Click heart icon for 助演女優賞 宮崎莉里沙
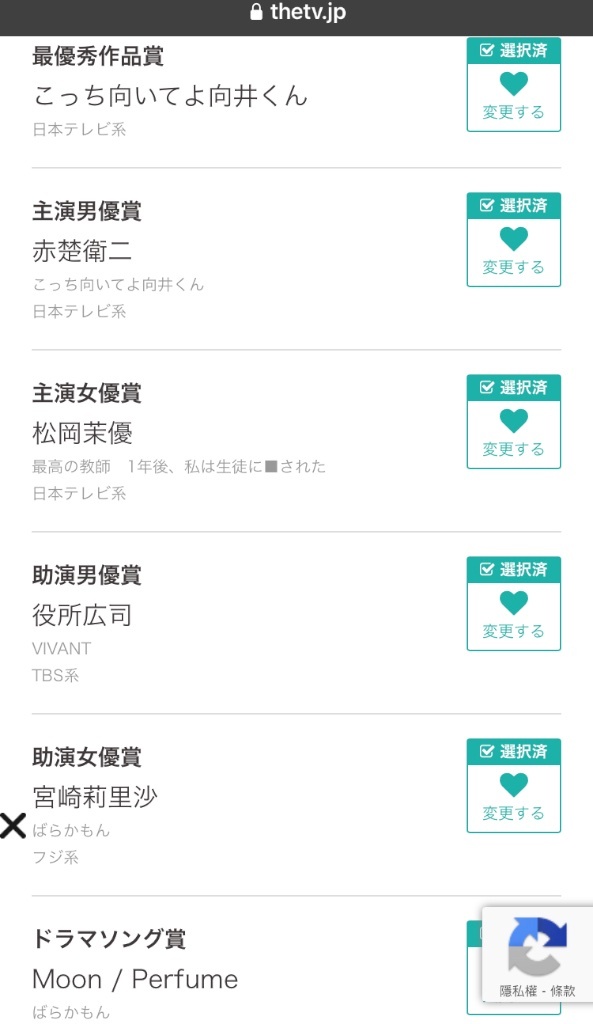Screen dimensions: 593x1024 point(513,785)
